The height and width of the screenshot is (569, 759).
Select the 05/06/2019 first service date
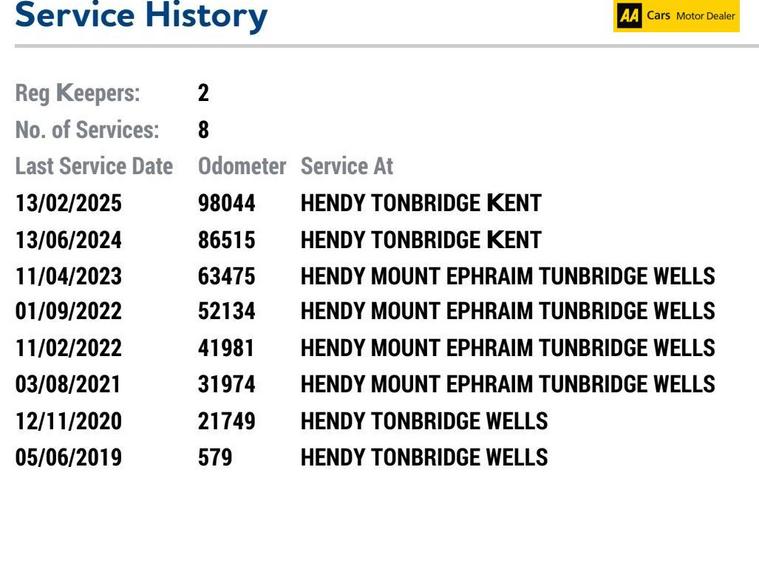68,457
